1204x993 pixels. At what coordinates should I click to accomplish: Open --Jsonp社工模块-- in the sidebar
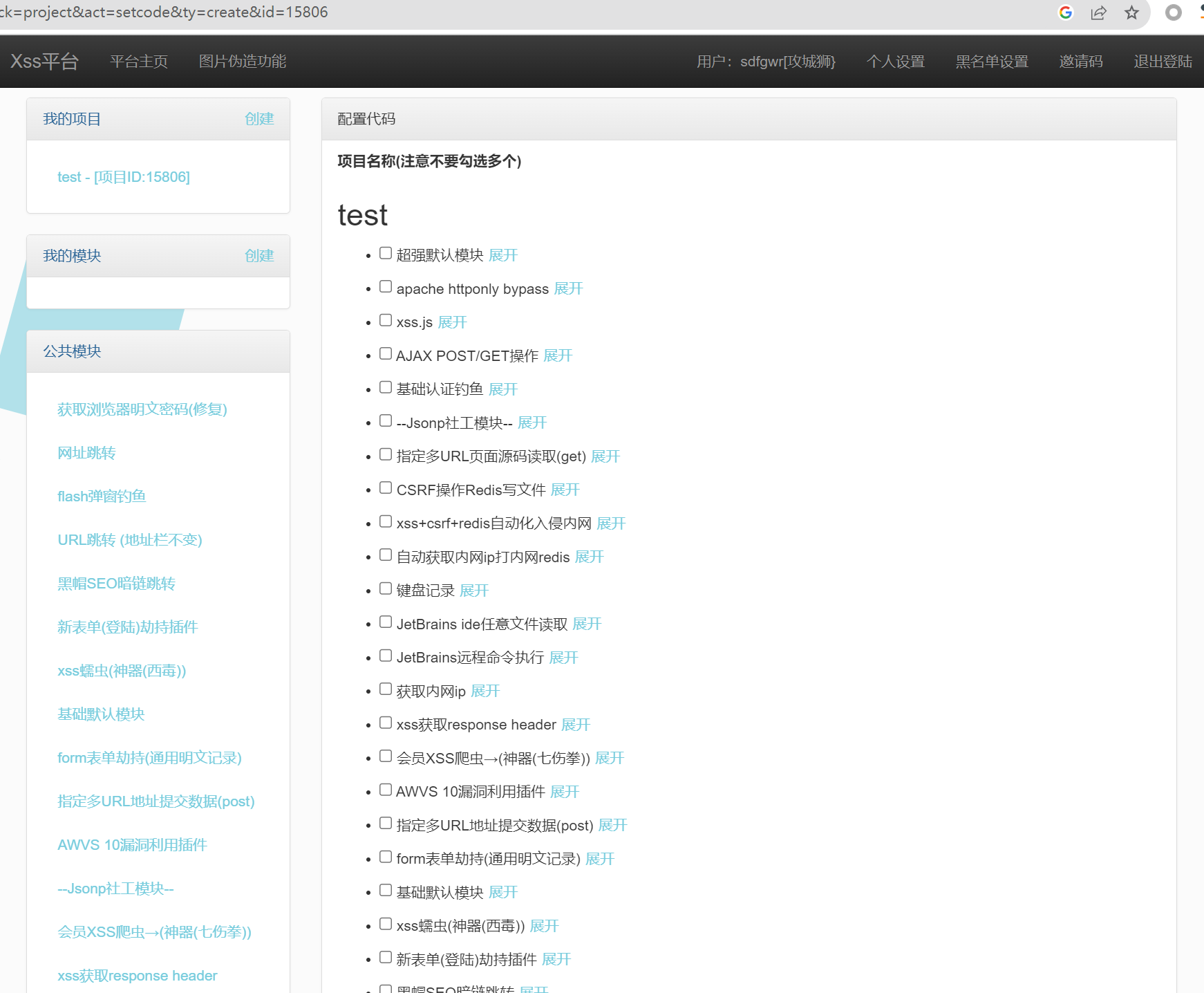pos(115,889)
